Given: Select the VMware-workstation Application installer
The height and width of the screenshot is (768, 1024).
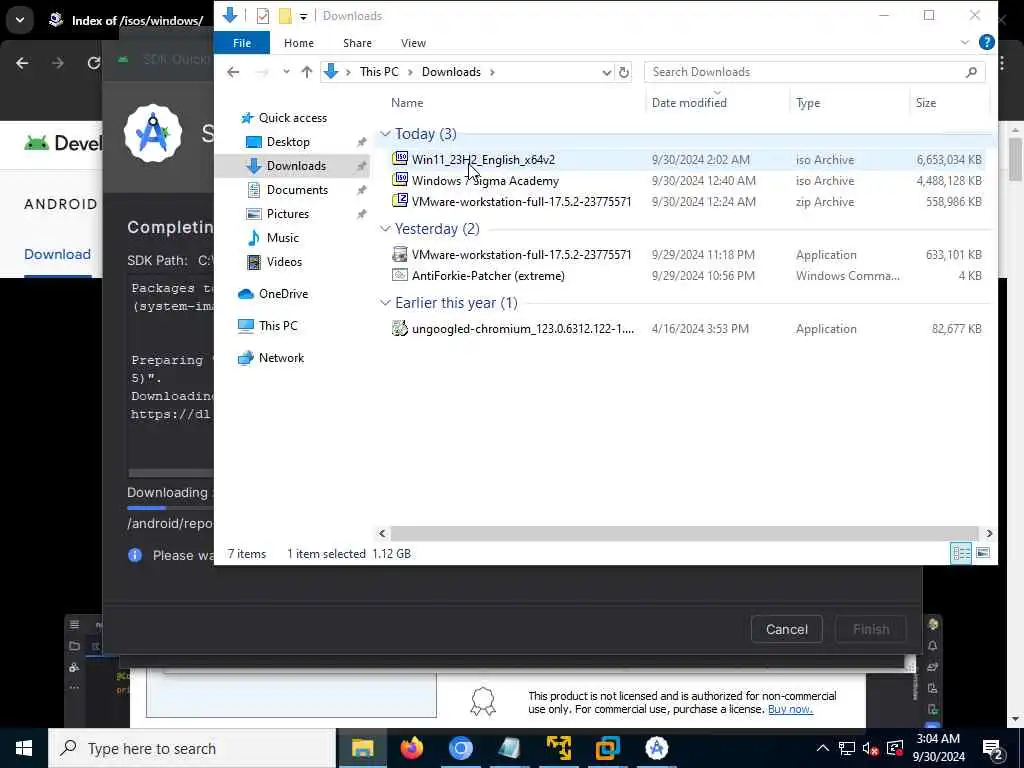Looking at the screenshot, I should click(521, 255).
